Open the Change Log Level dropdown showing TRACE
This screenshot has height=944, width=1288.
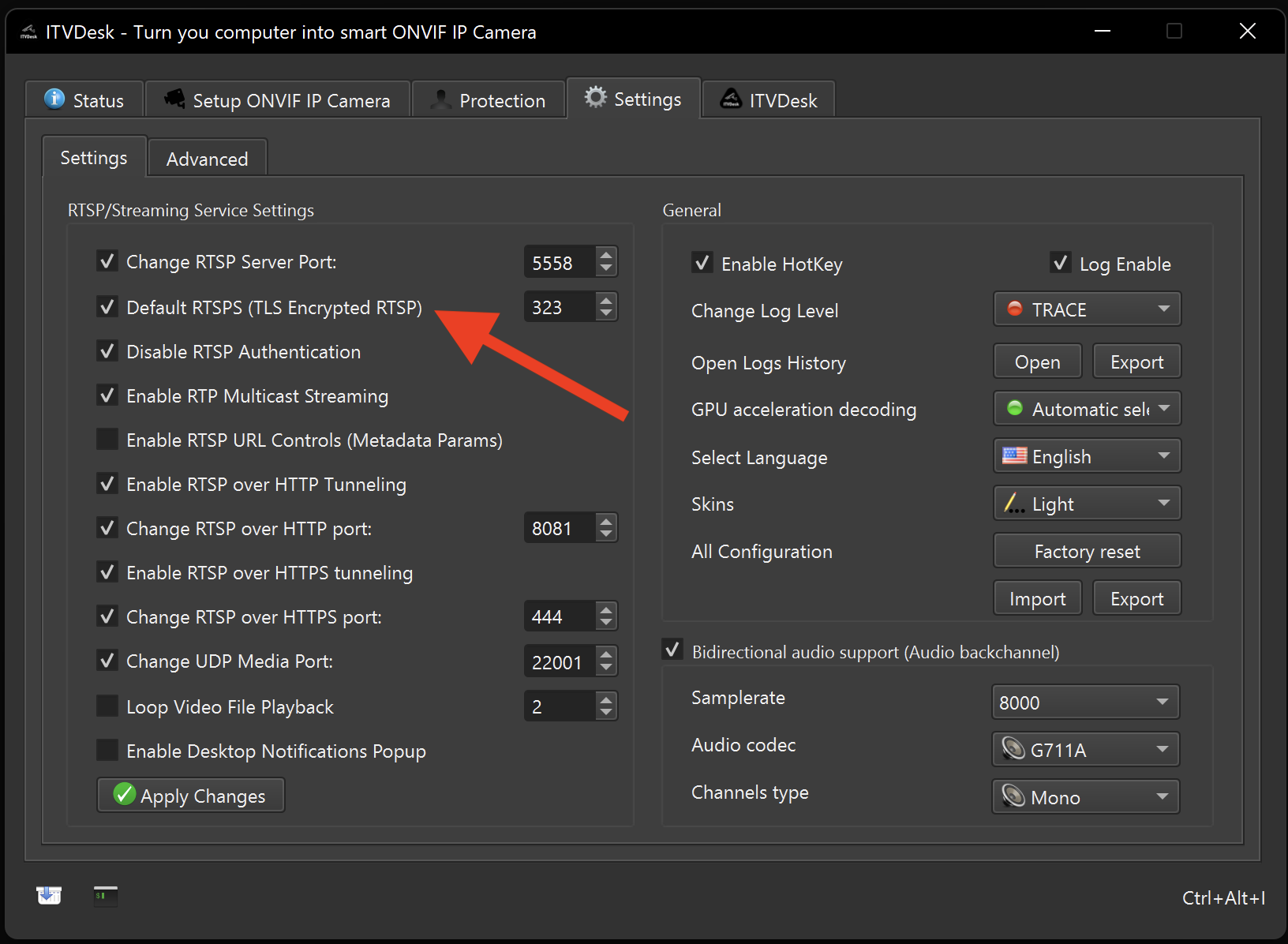tap(1087, 309)
